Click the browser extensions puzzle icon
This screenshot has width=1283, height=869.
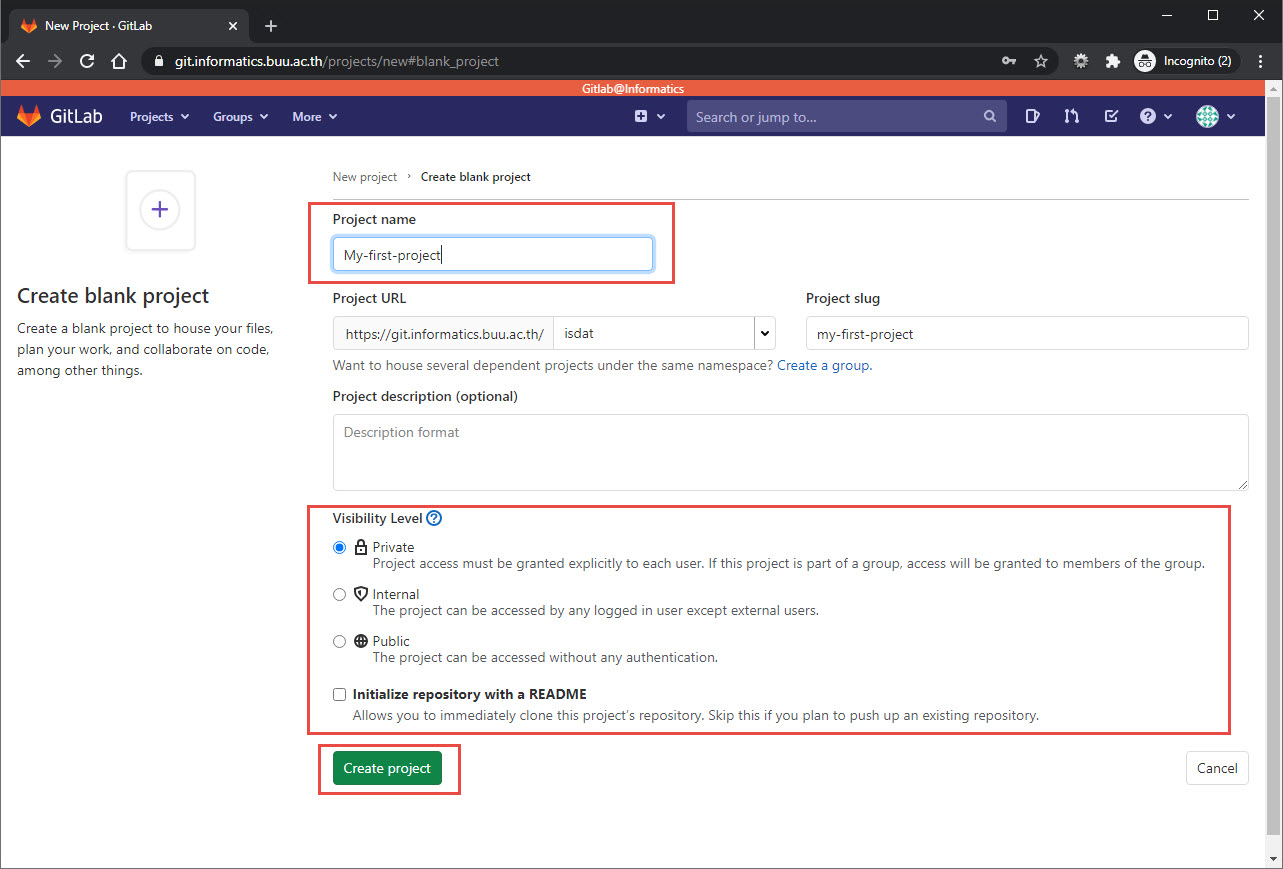click(x=1112, y=61)
